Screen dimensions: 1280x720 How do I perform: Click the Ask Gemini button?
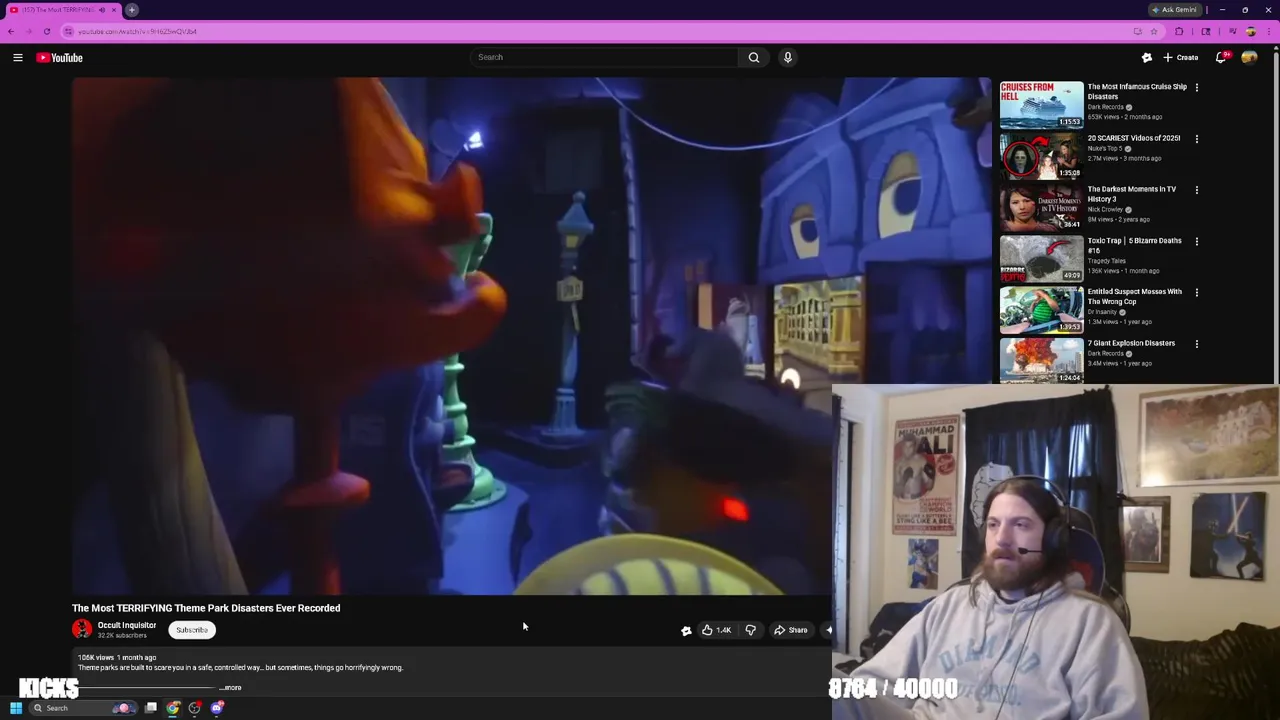(1174, 10)
